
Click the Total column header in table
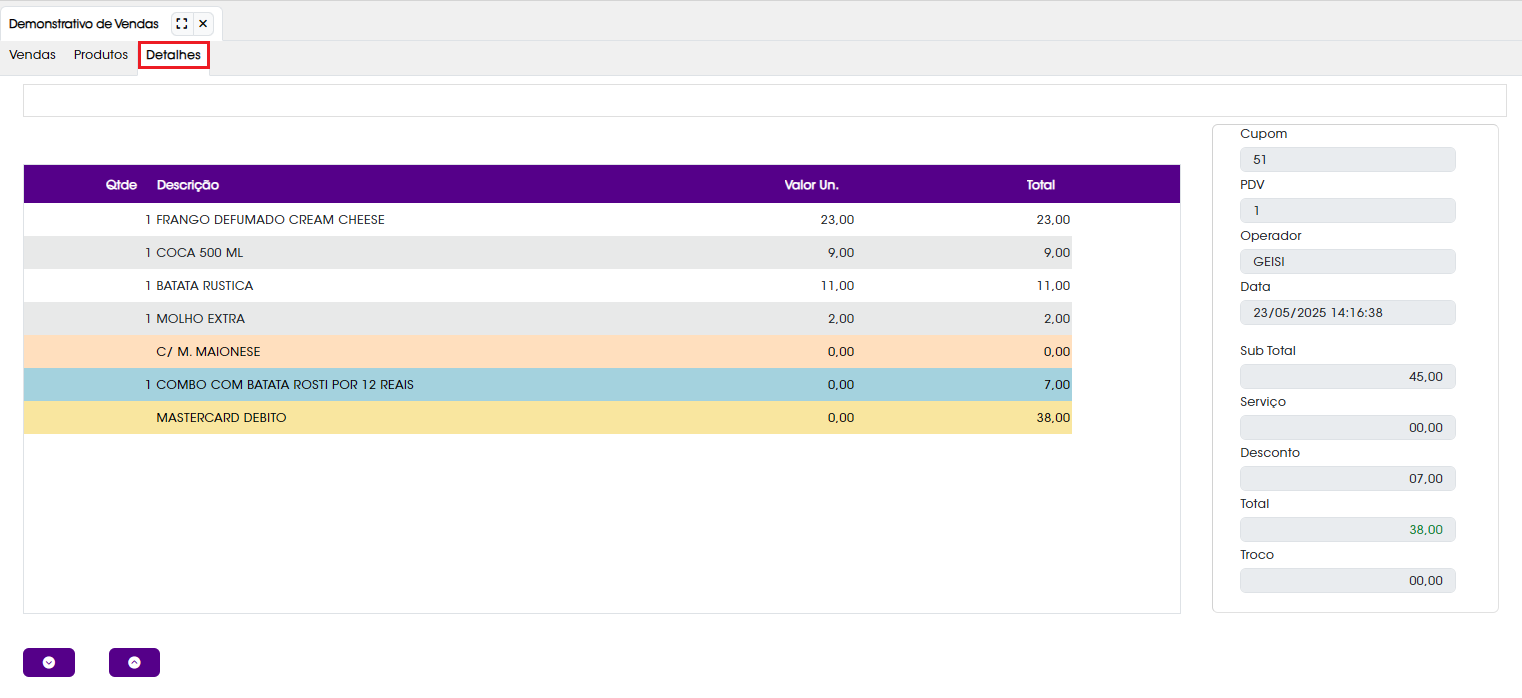(x=1041, y=185)
